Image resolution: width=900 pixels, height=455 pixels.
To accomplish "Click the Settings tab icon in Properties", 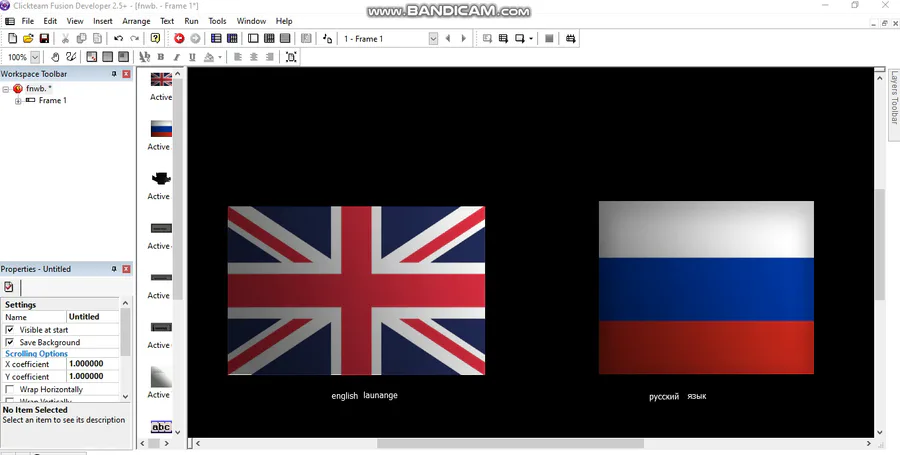I will tap(9, 287).
